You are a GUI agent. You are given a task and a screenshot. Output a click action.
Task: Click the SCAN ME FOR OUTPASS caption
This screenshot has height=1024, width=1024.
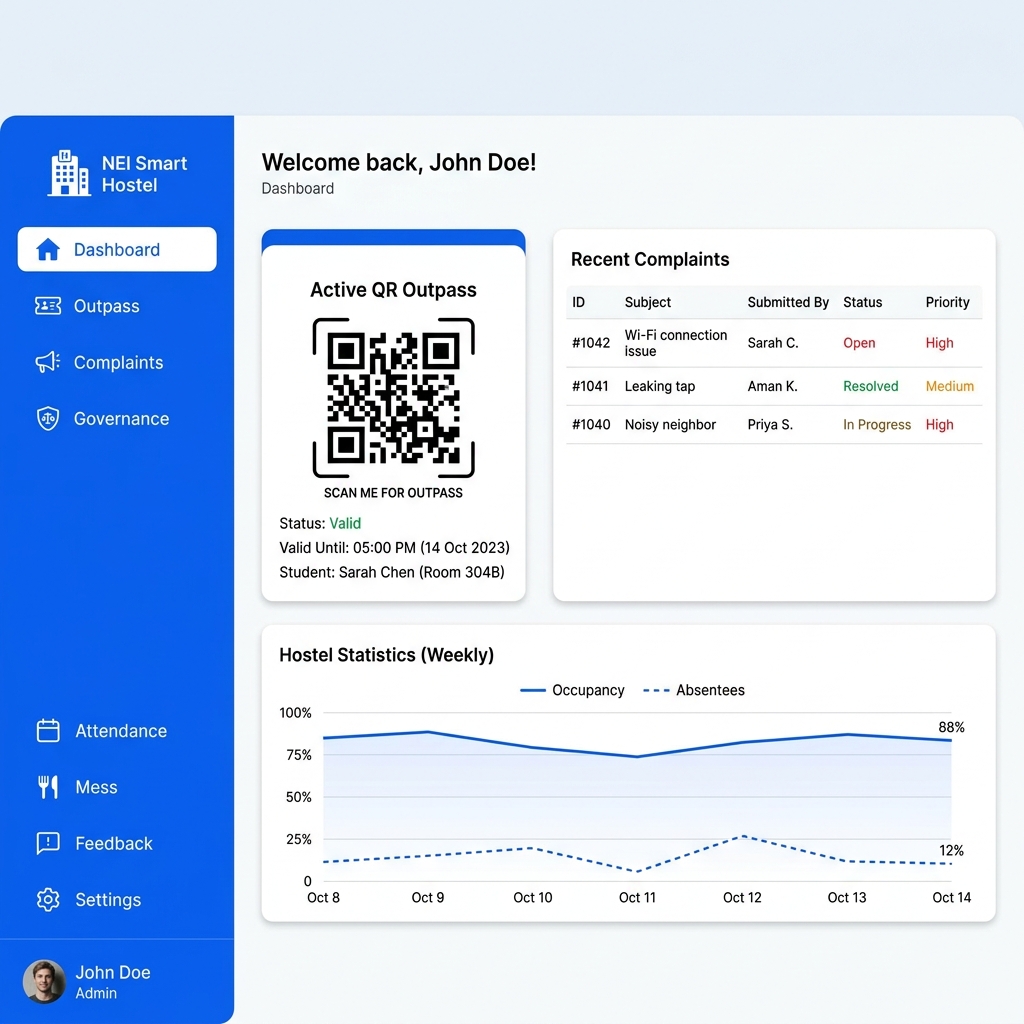[393, 492]
